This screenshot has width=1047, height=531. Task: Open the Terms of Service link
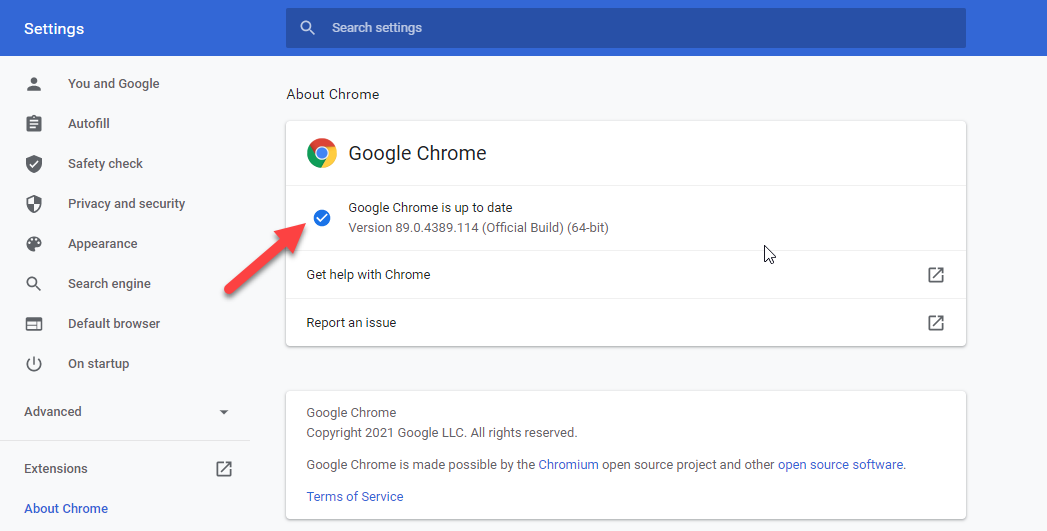tap(355, 496)
